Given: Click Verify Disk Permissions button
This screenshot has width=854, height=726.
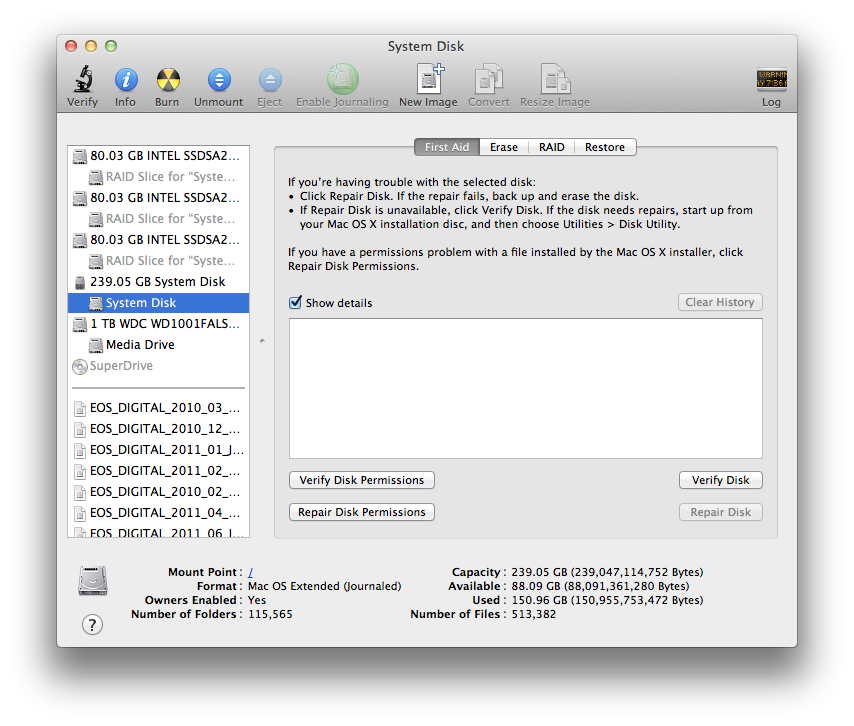Looking at the screenshot, I should point(362,480).
